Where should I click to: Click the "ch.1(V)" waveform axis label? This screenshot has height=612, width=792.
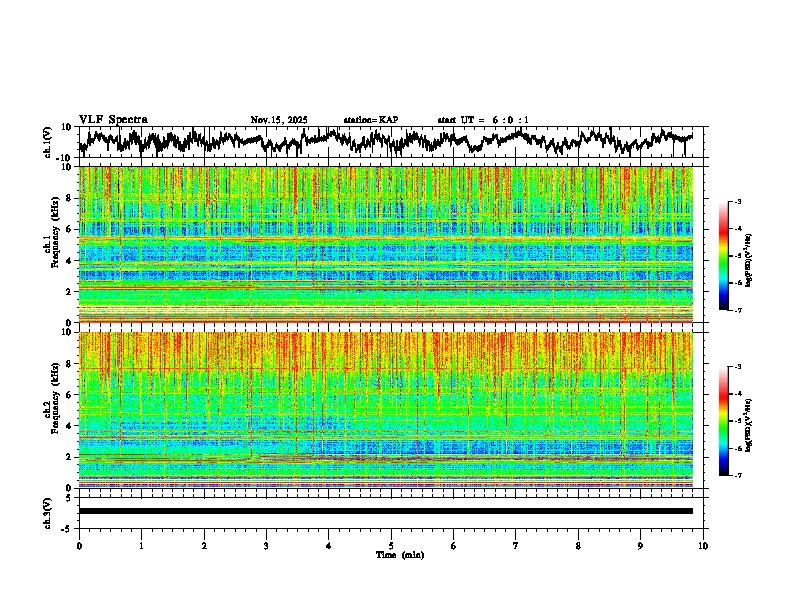tap(48, 142)
